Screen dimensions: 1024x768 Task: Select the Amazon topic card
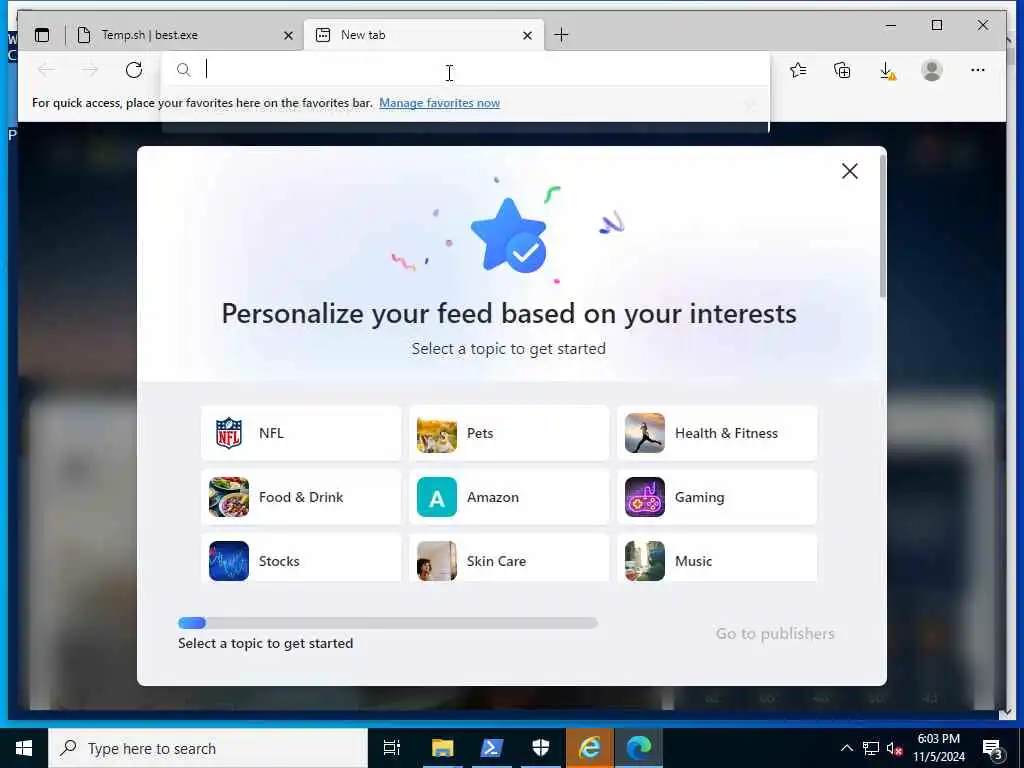tap(509, 497)
